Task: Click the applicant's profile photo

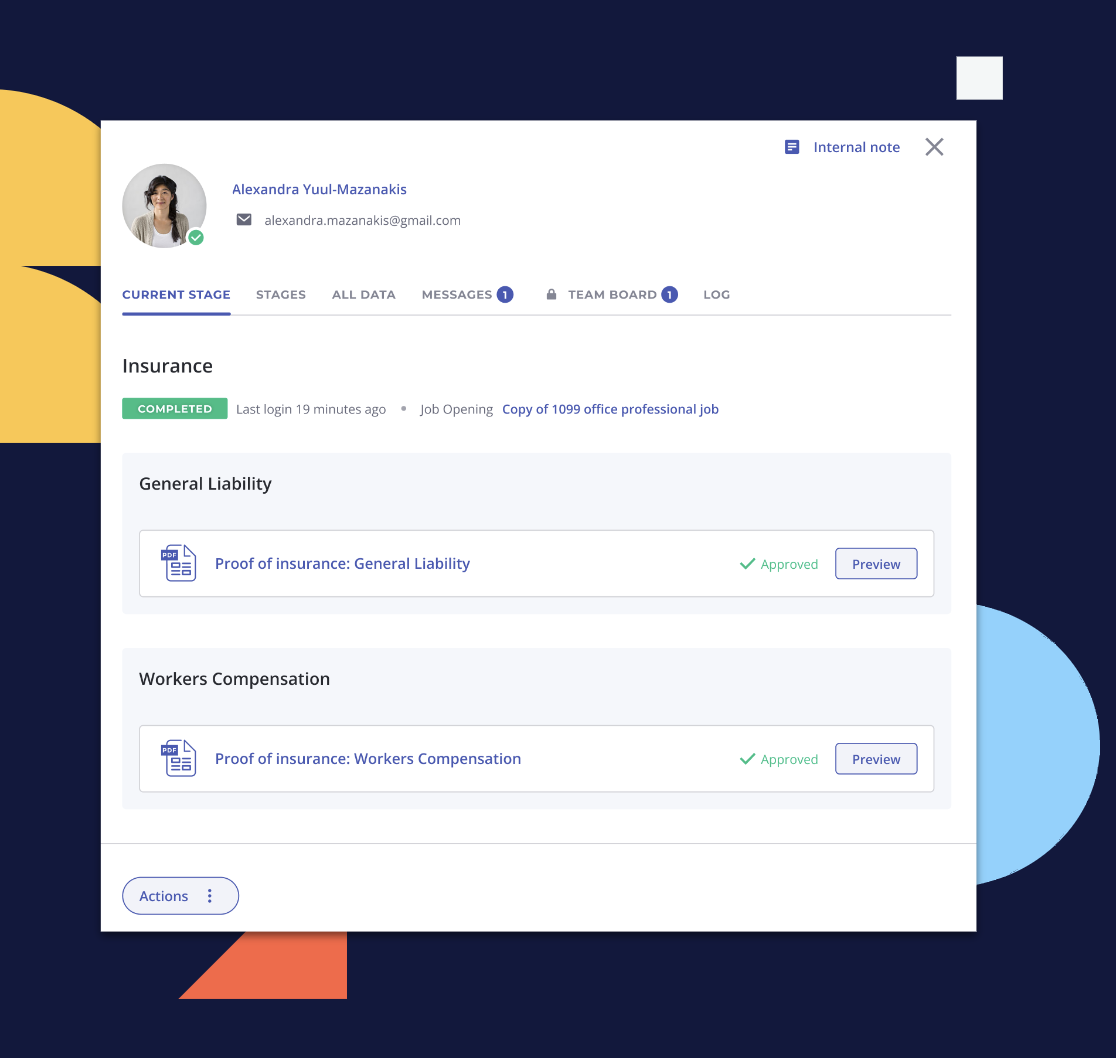Action: (164, 206)
